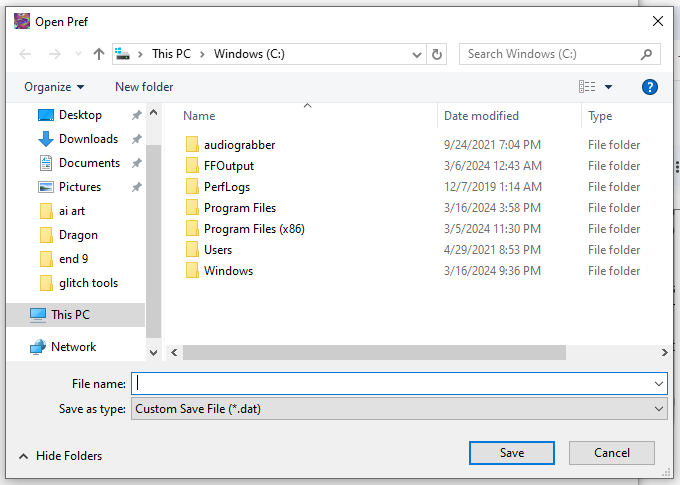Click navigation pane scroll down arrow
This screenshot has width=680, height=485.
pyautogui.click(x=153, y=353)
